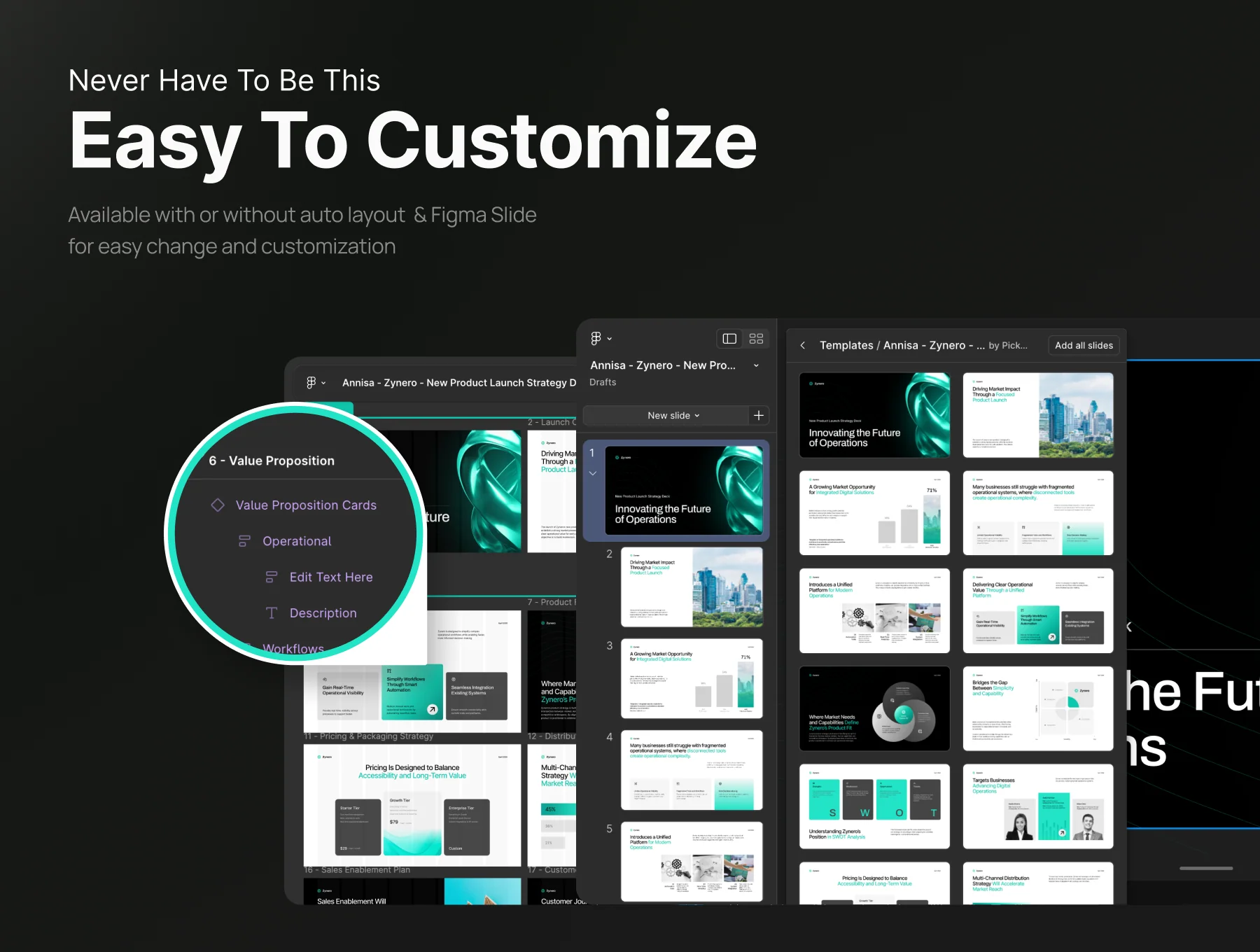Select the Description text layer
This screenshot has width=1260, height=952.
tap(323, 613)
